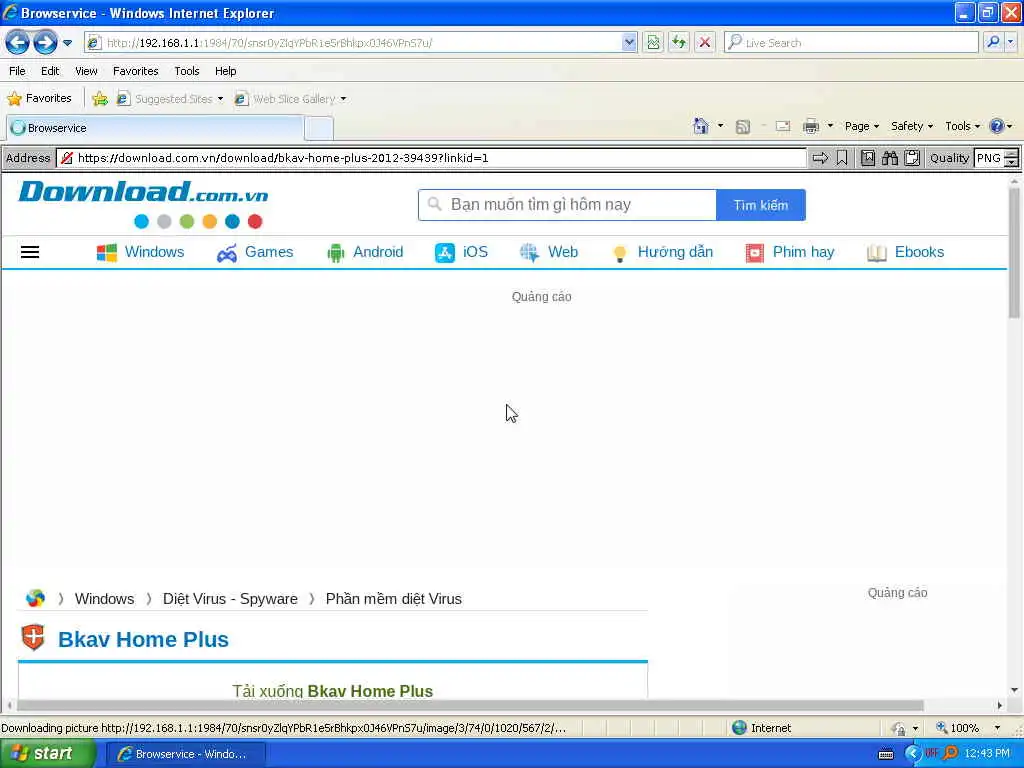Click the Download.com.vn logo
1024x768 pixels.
(x=144, y=203)
